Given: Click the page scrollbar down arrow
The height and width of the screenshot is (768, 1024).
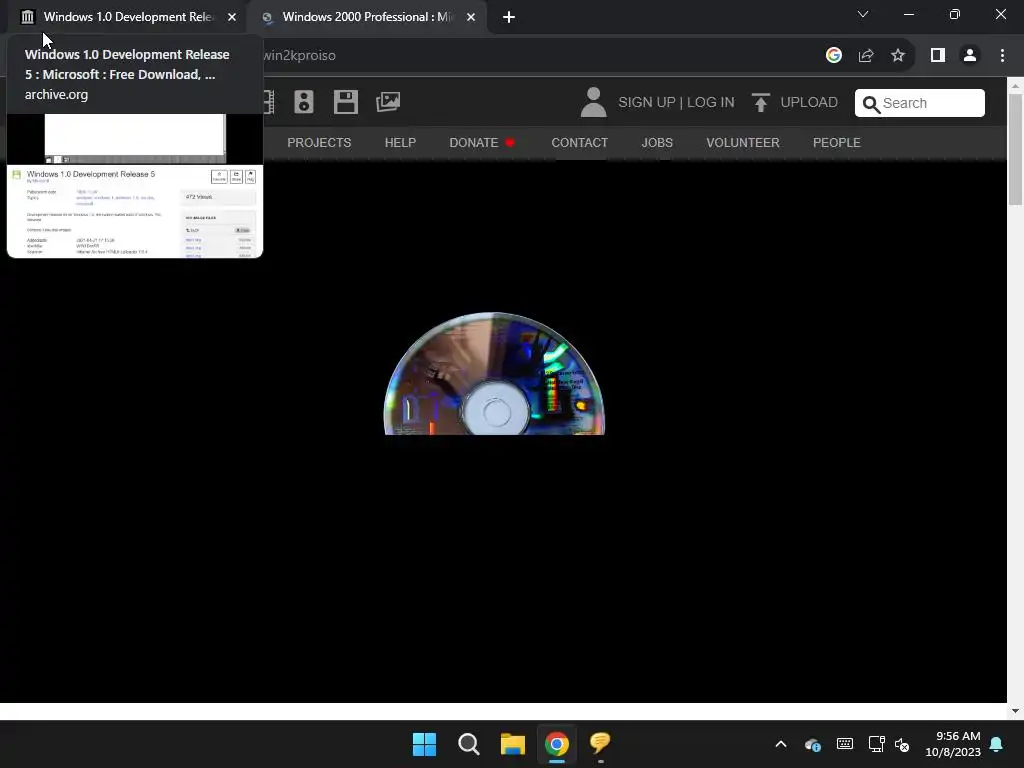Looking at the screenshot, I should coord(1015,711).
